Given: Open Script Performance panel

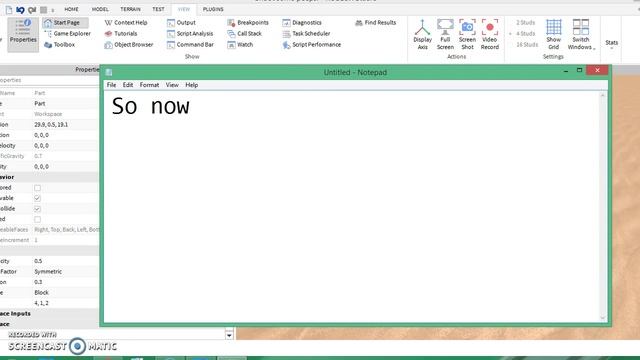Looking at the screenshot, I should [311, 44].
